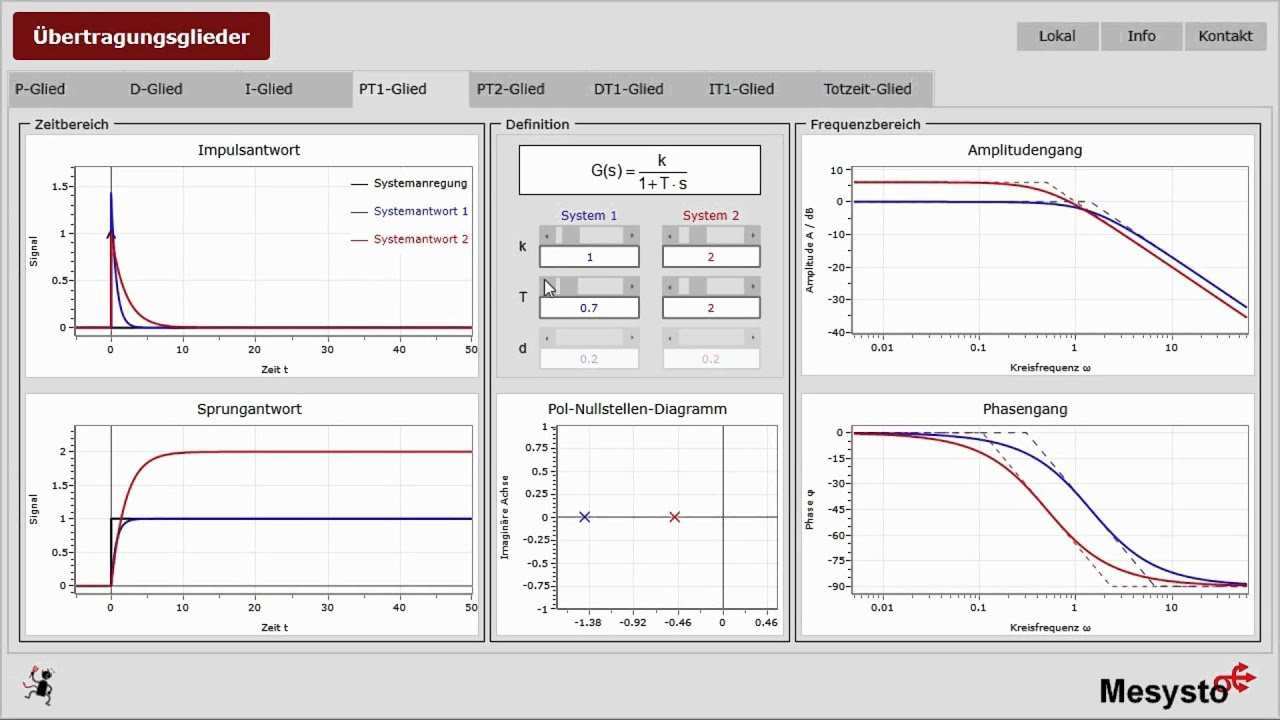Screen dimensions: 1280x720
Task: Show the DT1-Glied tab
Action: 628,89
